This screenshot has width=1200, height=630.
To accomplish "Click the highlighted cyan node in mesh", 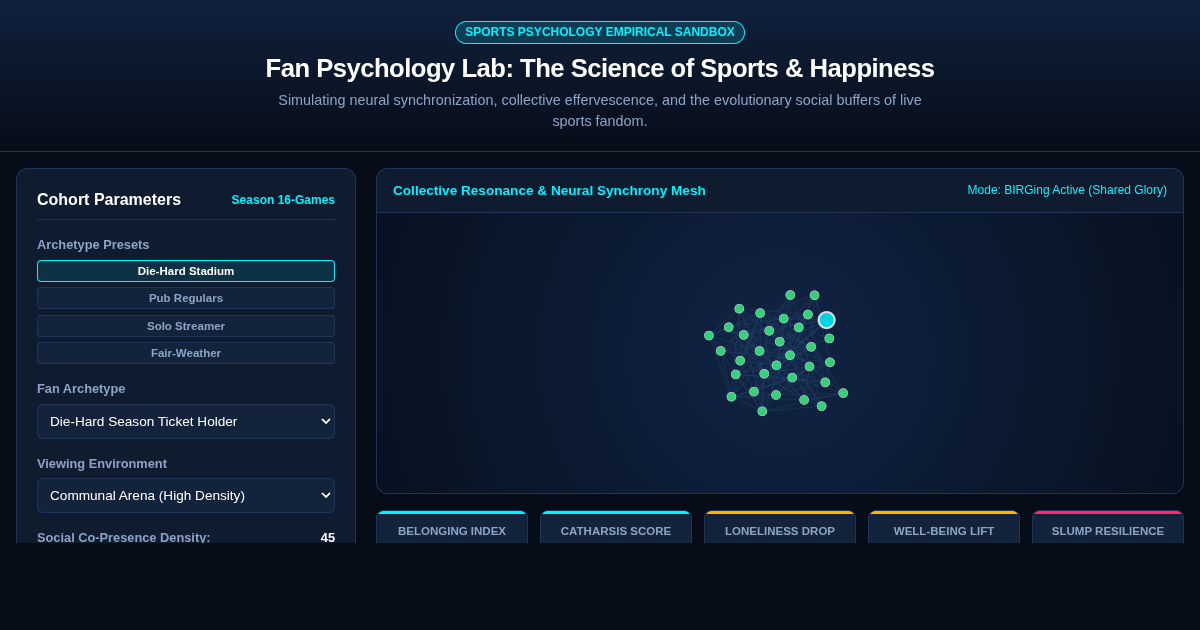I will [826, 320].
